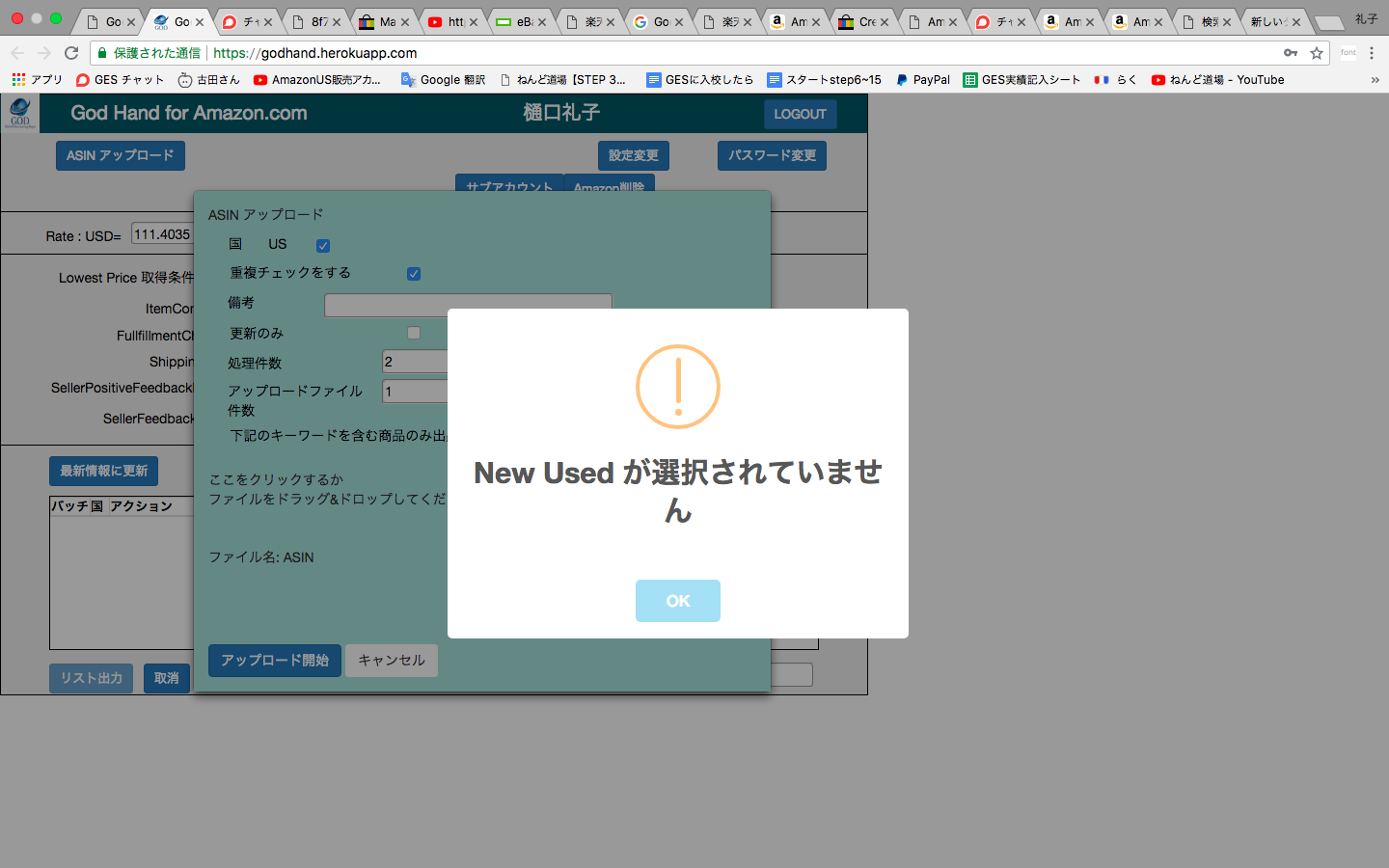1389x868 pixels.
Task: Click the サブアカウント button
Action: pyautogui.click(x=509, y=186)
